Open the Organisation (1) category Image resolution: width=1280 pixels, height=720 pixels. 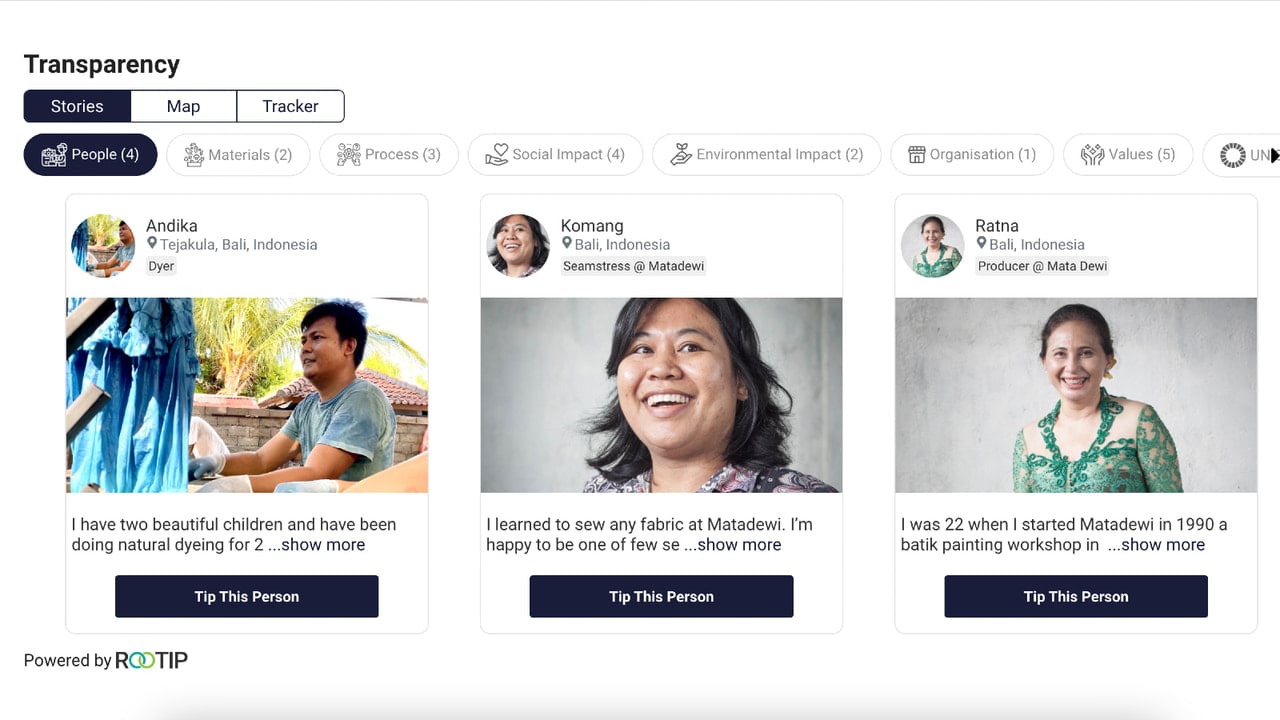971,155
